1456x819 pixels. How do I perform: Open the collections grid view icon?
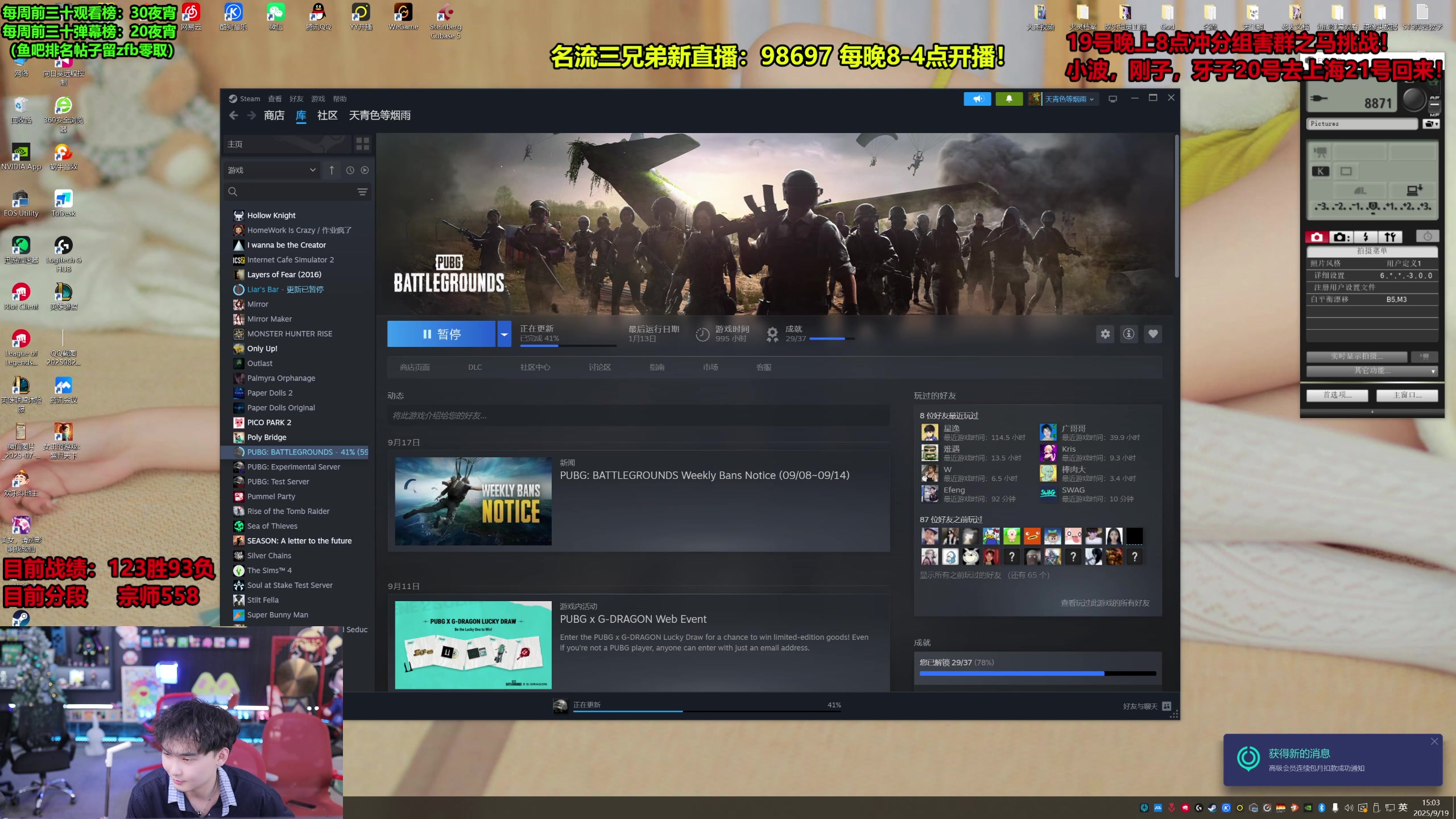[362, 144]
